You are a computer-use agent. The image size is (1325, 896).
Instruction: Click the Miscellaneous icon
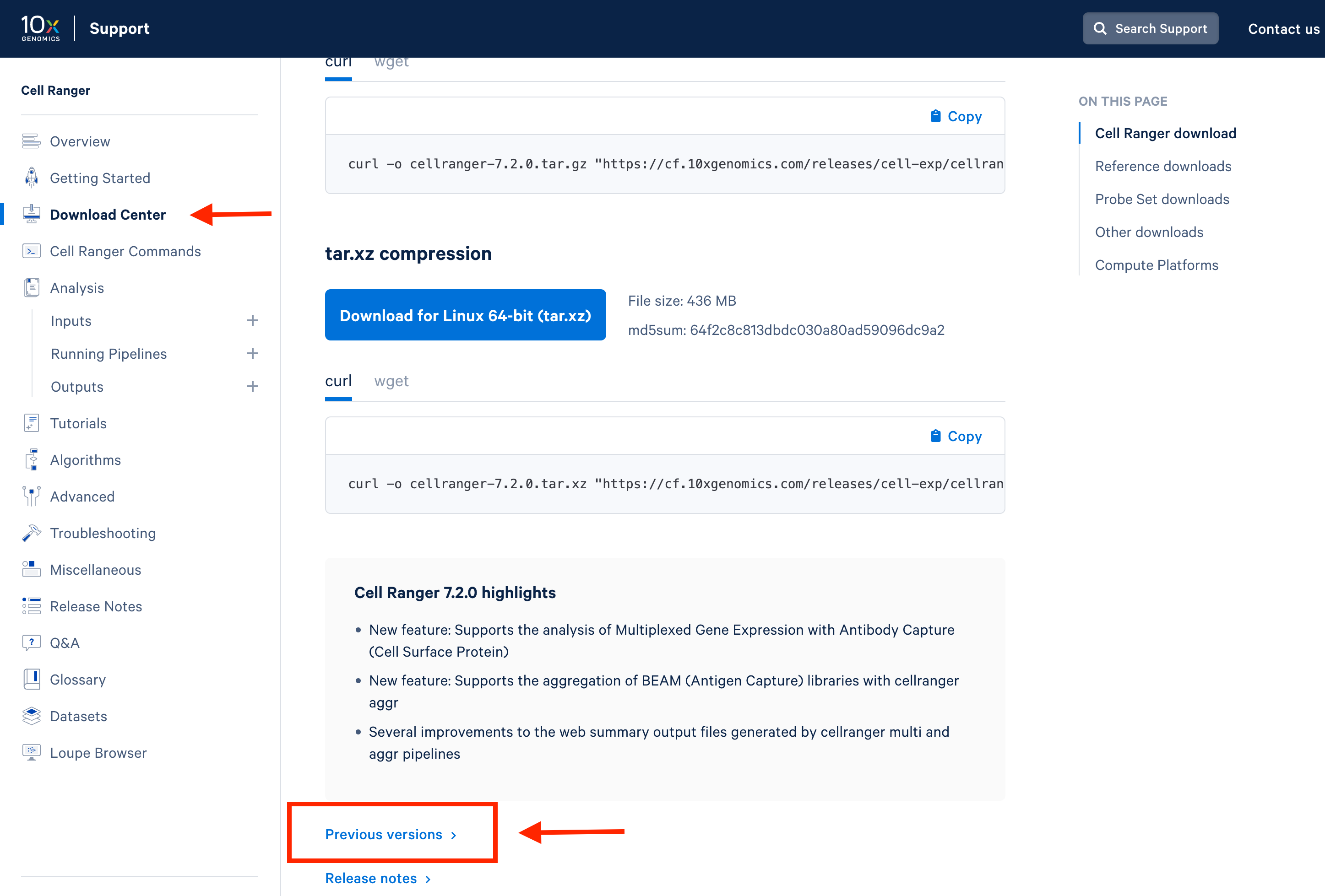(x=31, y=569)
